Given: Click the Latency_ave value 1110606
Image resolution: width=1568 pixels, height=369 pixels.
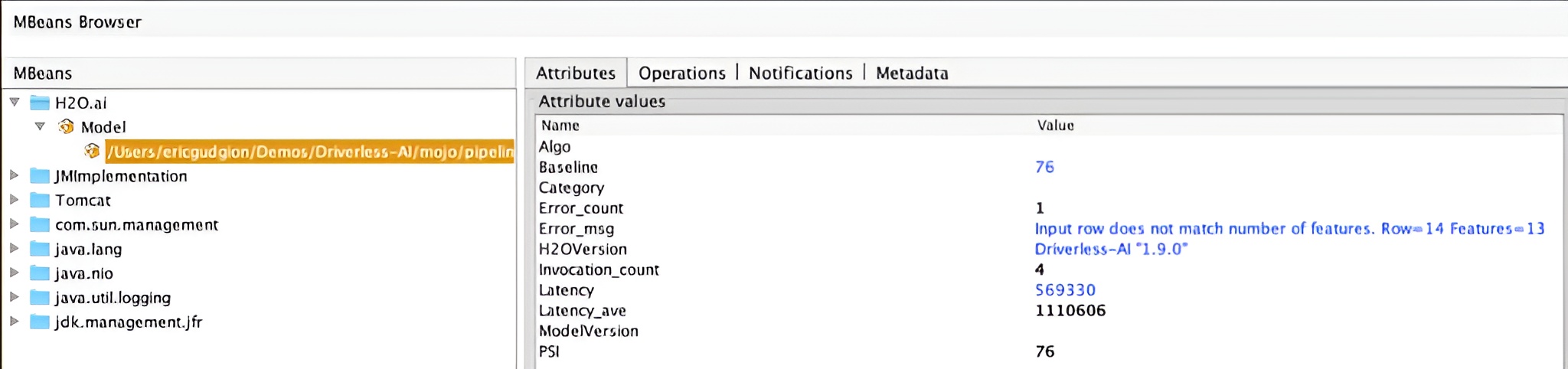Looking at the screenshot, I should click(x=1070, y=311).
